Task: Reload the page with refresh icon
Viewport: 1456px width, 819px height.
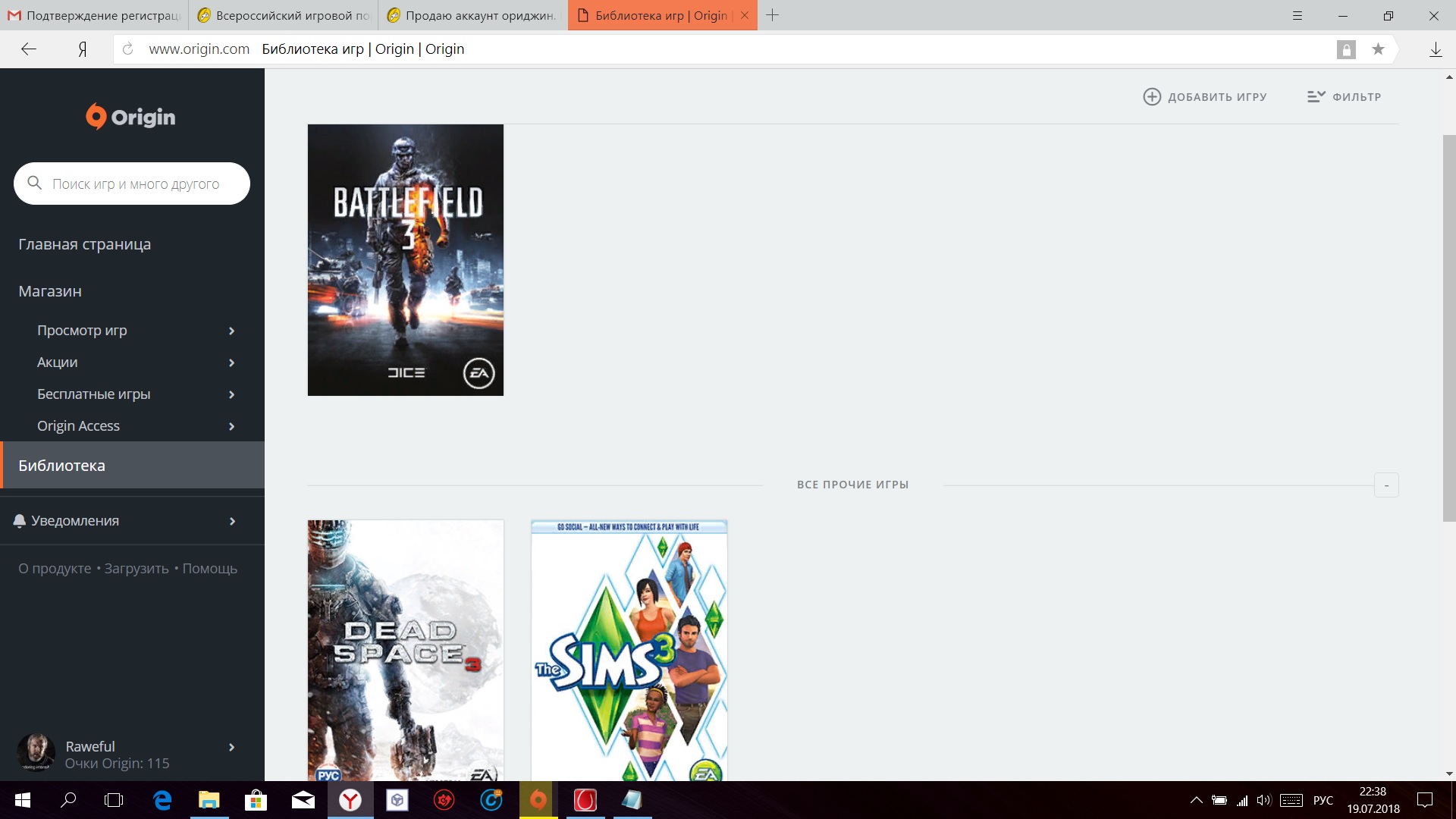Action: 128,49
